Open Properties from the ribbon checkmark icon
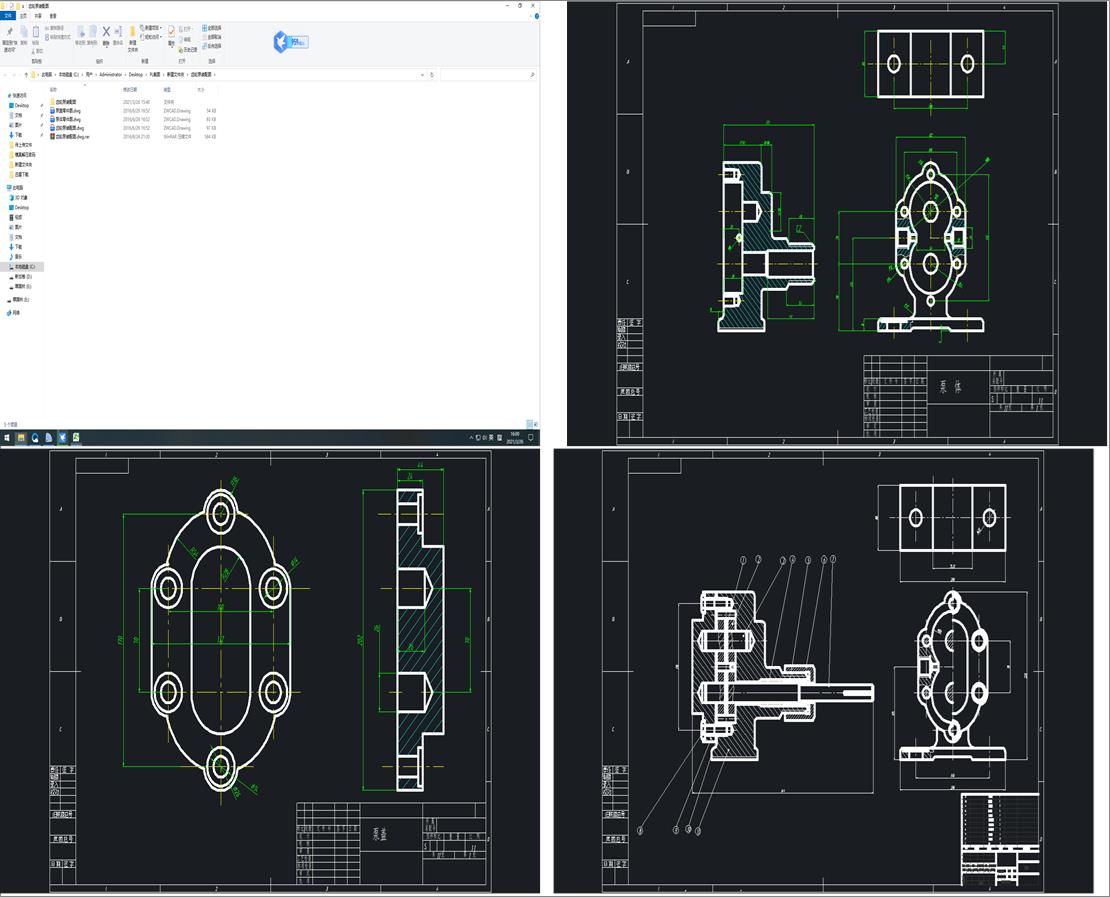Viewport: 1110px width, 897px height. [171, 37]
